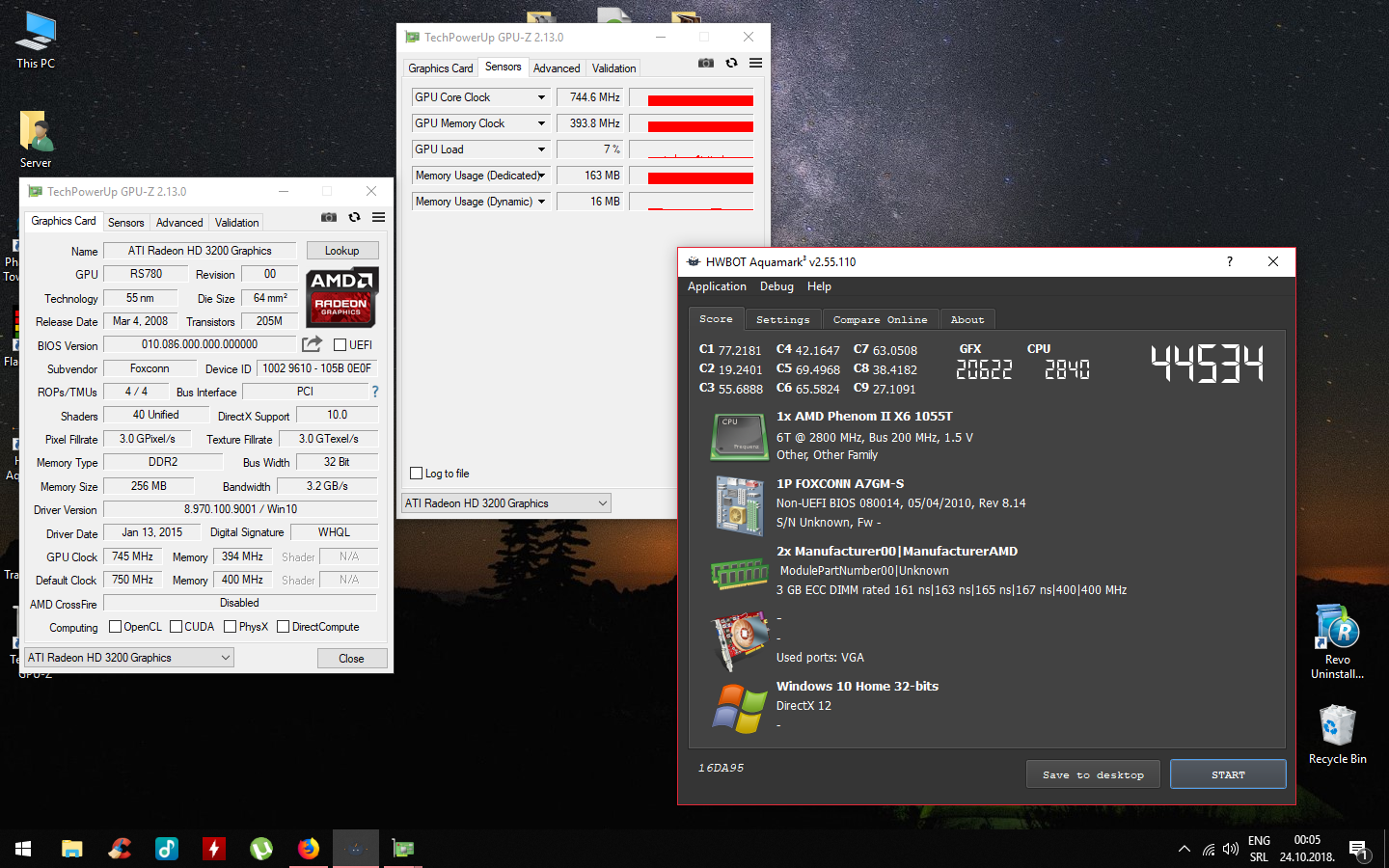Open hamburger menu in Sensors GPU-Z window
Screen dimensions: 1389x868
click(756, 63)
